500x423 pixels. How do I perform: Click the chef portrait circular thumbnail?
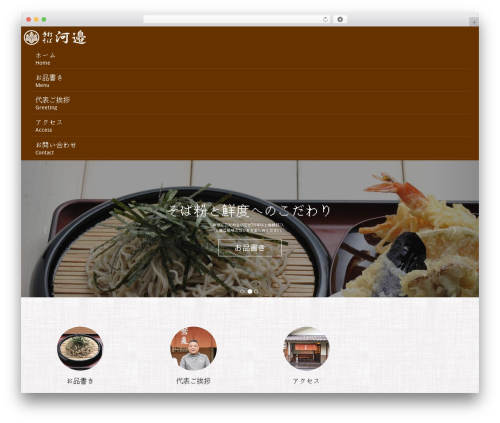click(x=193, y=348)
